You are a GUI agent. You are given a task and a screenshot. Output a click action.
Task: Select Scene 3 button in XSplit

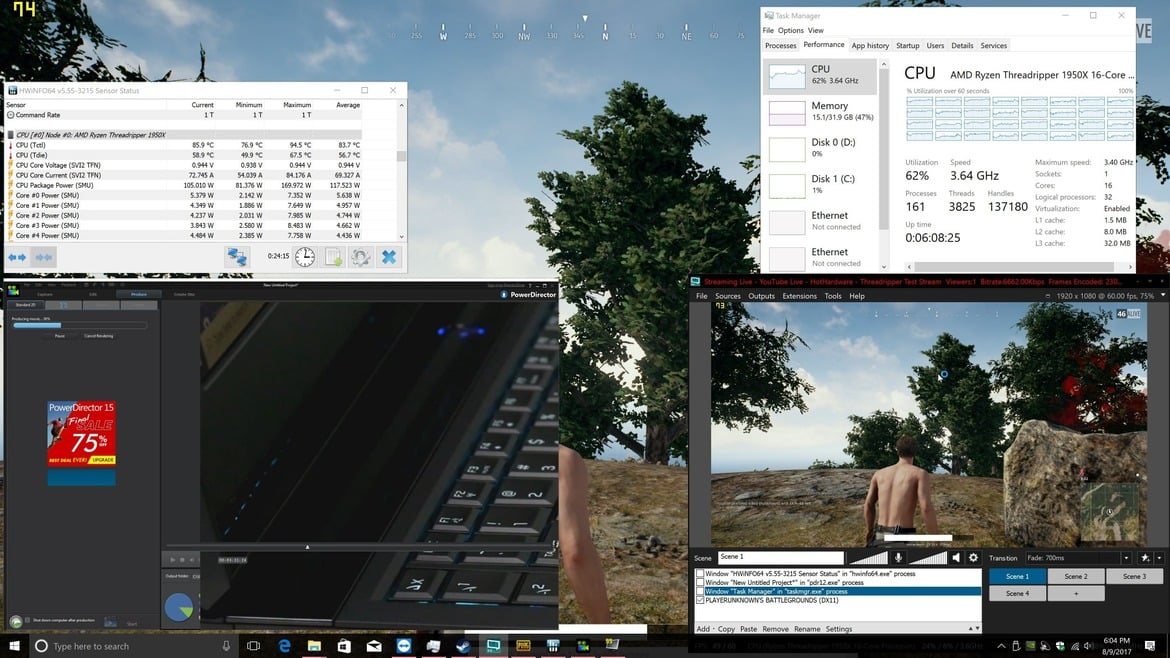[1134, 576]
